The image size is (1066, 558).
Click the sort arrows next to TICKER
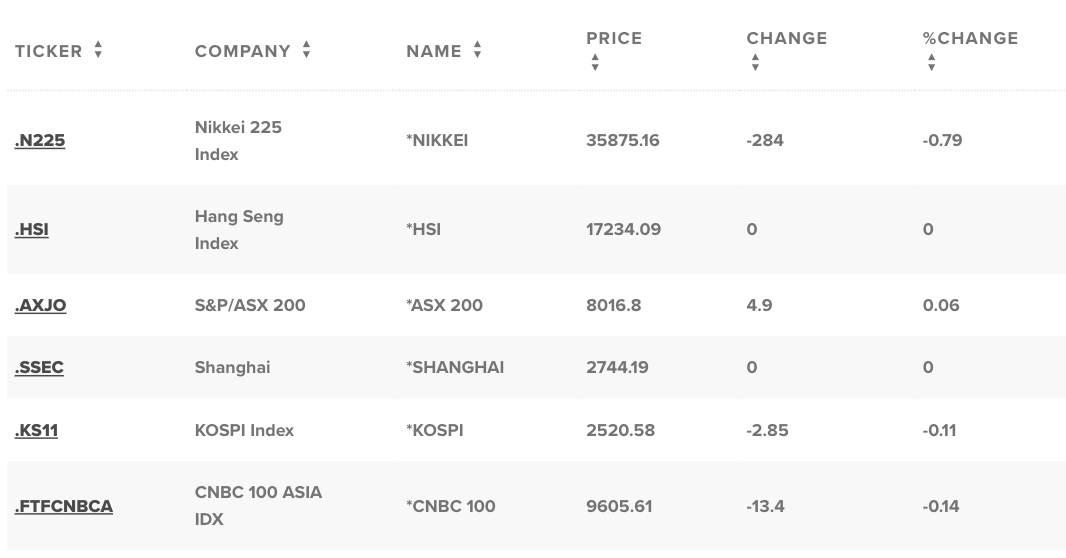click(99, 50)
